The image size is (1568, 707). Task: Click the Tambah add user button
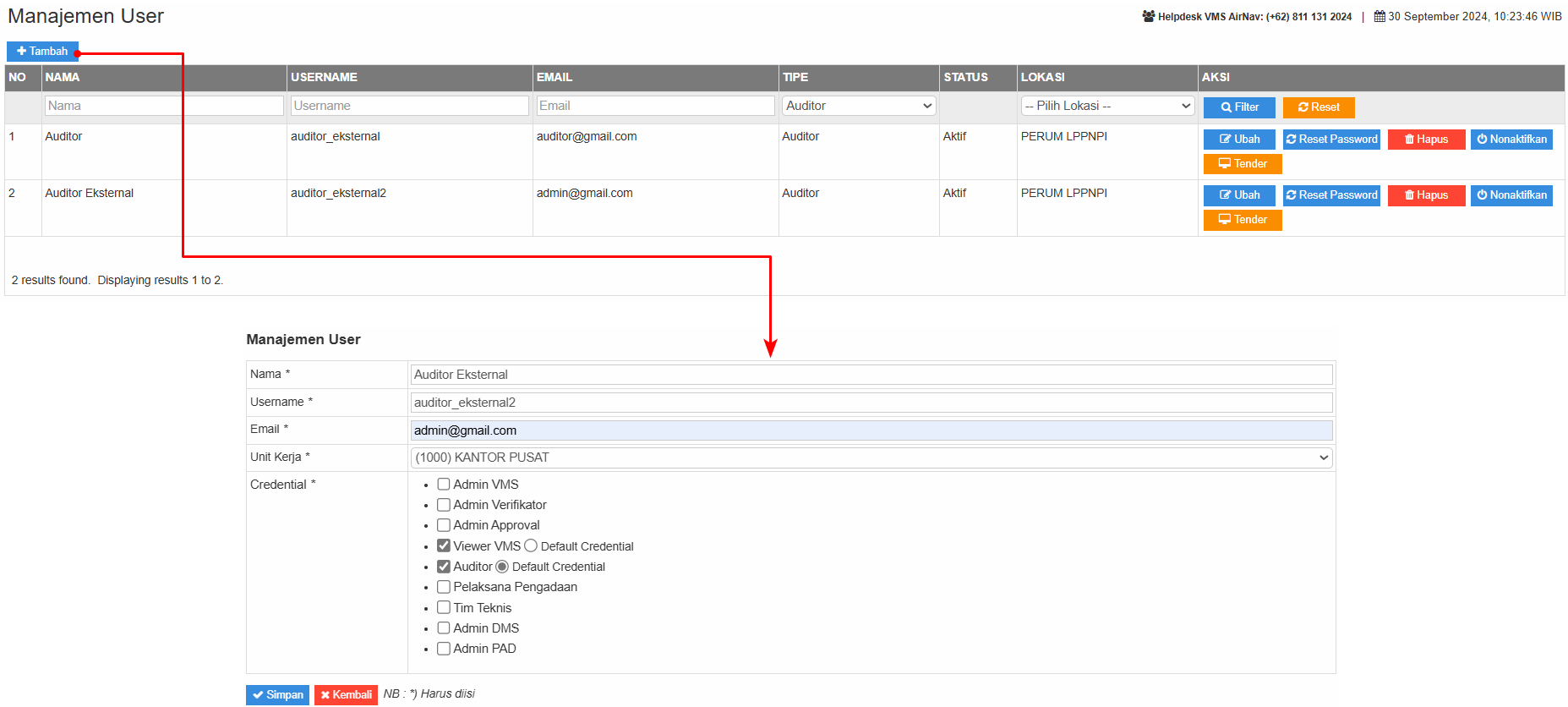42,52
